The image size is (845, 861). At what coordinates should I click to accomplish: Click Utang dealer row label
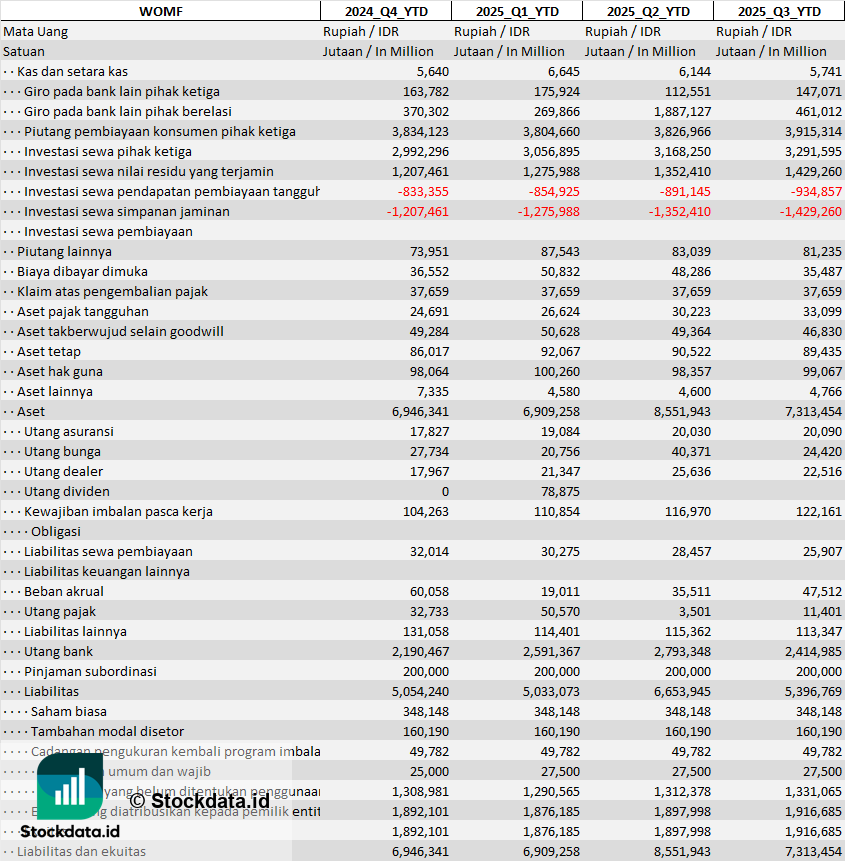tap(64, 472)
